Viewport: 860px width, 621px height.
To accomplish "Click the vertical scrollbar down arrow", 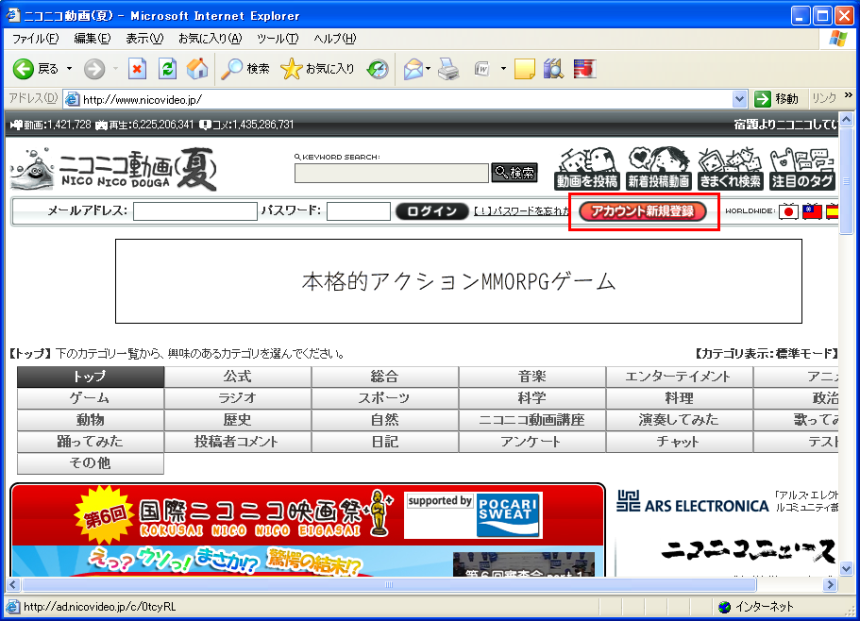I will (x=846, y=568).
